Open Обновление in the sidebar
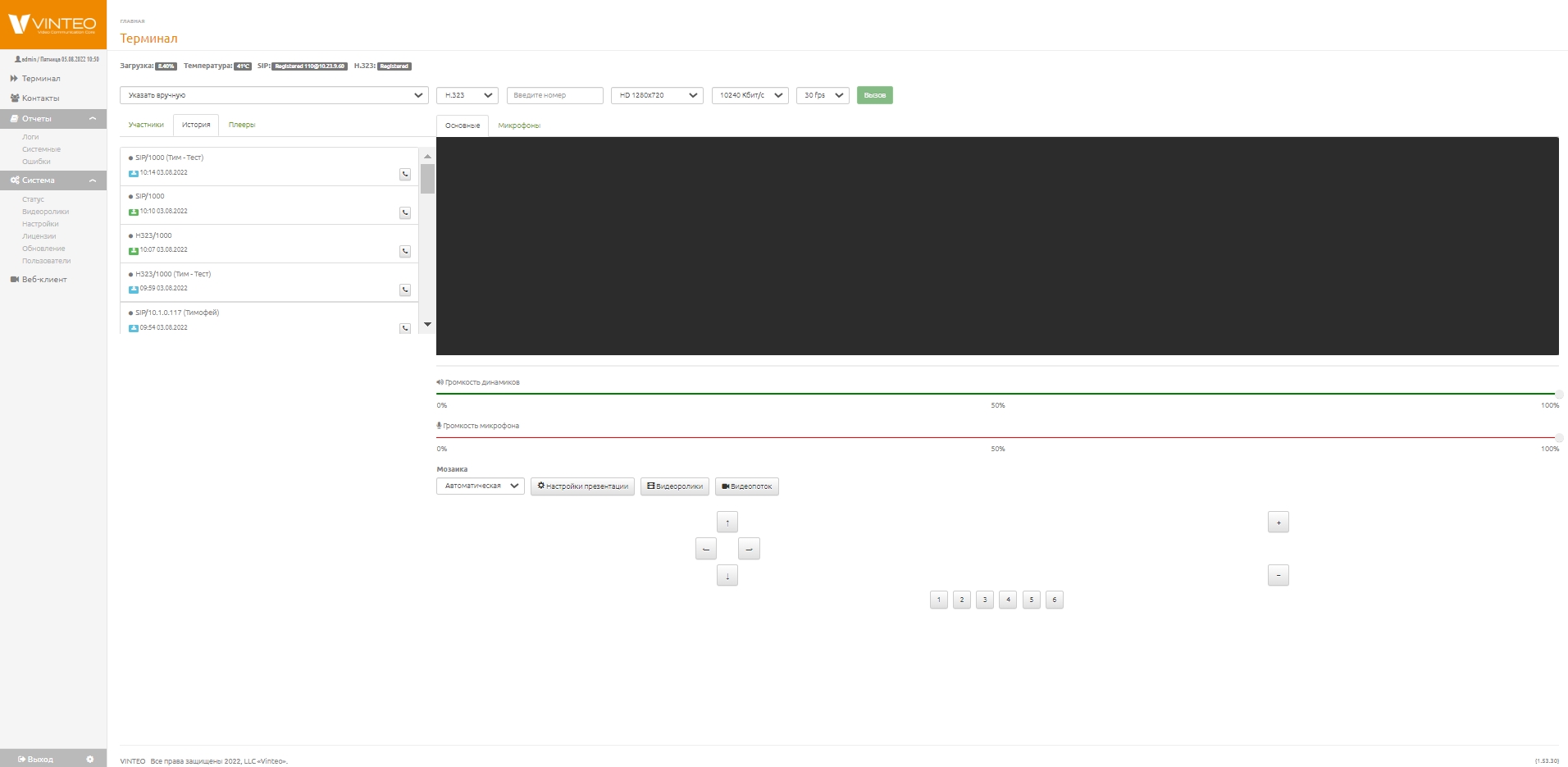 tap(43, 249)
